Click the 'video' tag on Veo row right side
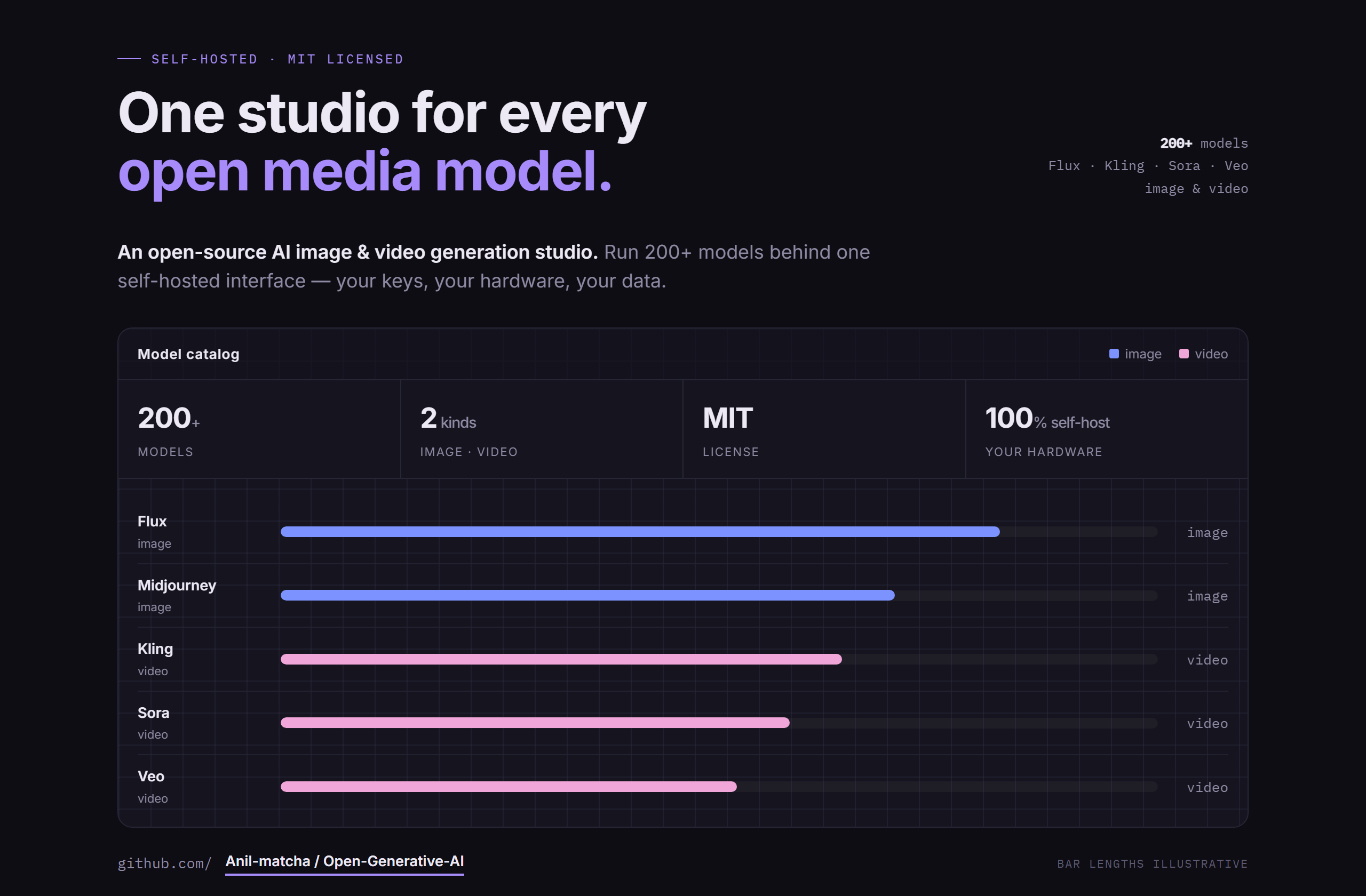 [1208, 788]
